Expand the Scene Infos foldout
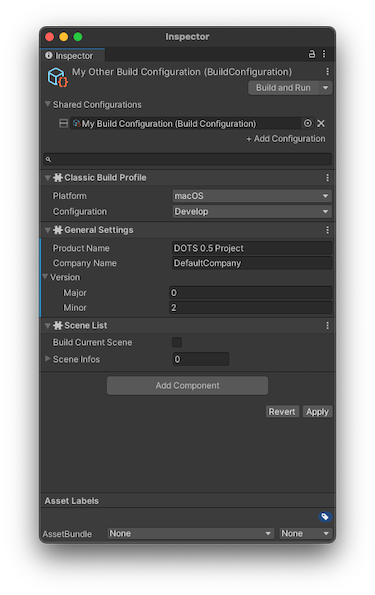 [47, 359]
